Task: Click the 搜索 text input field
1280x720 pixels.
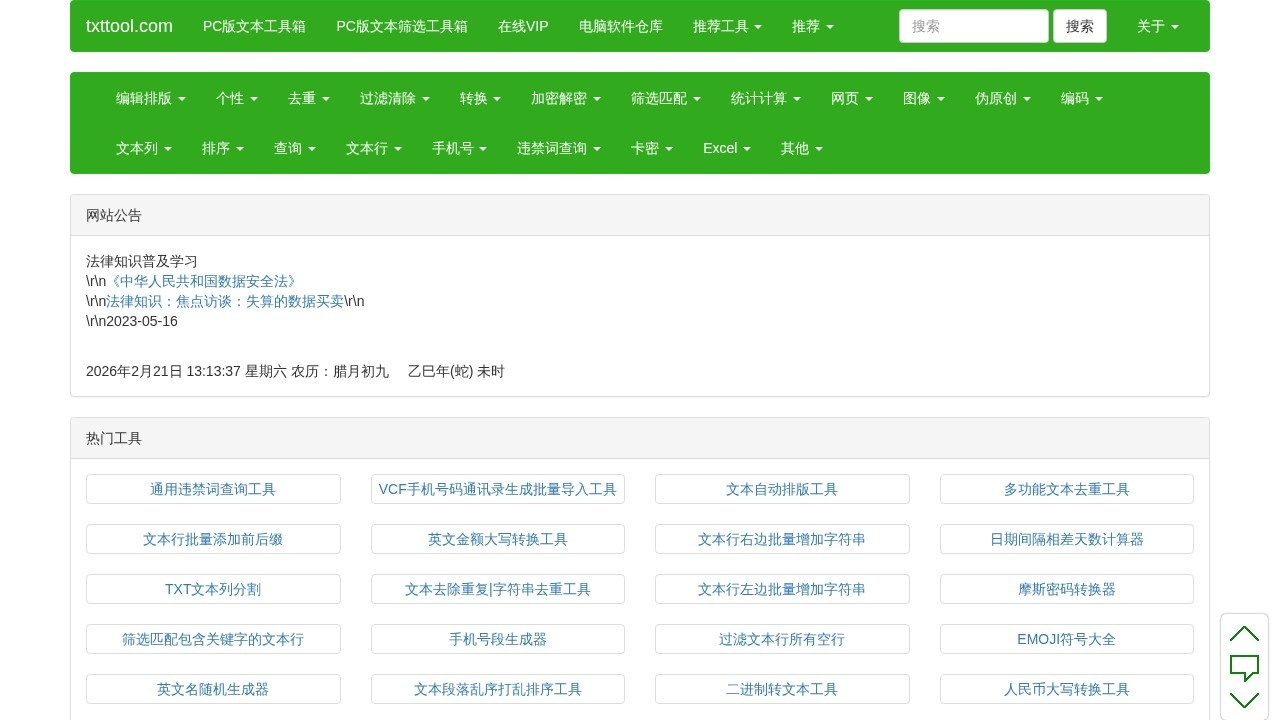Action: [x=973, y=26]
